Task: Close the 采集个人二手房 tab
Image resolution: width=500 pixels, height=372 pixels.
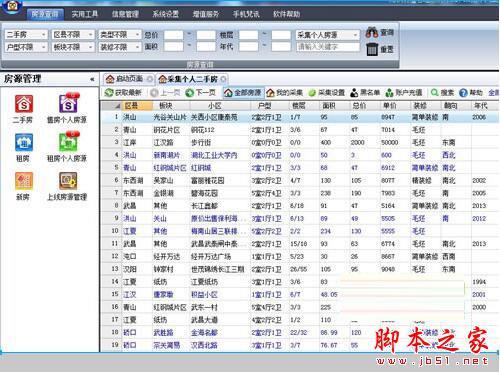Action: pos(223,79)
